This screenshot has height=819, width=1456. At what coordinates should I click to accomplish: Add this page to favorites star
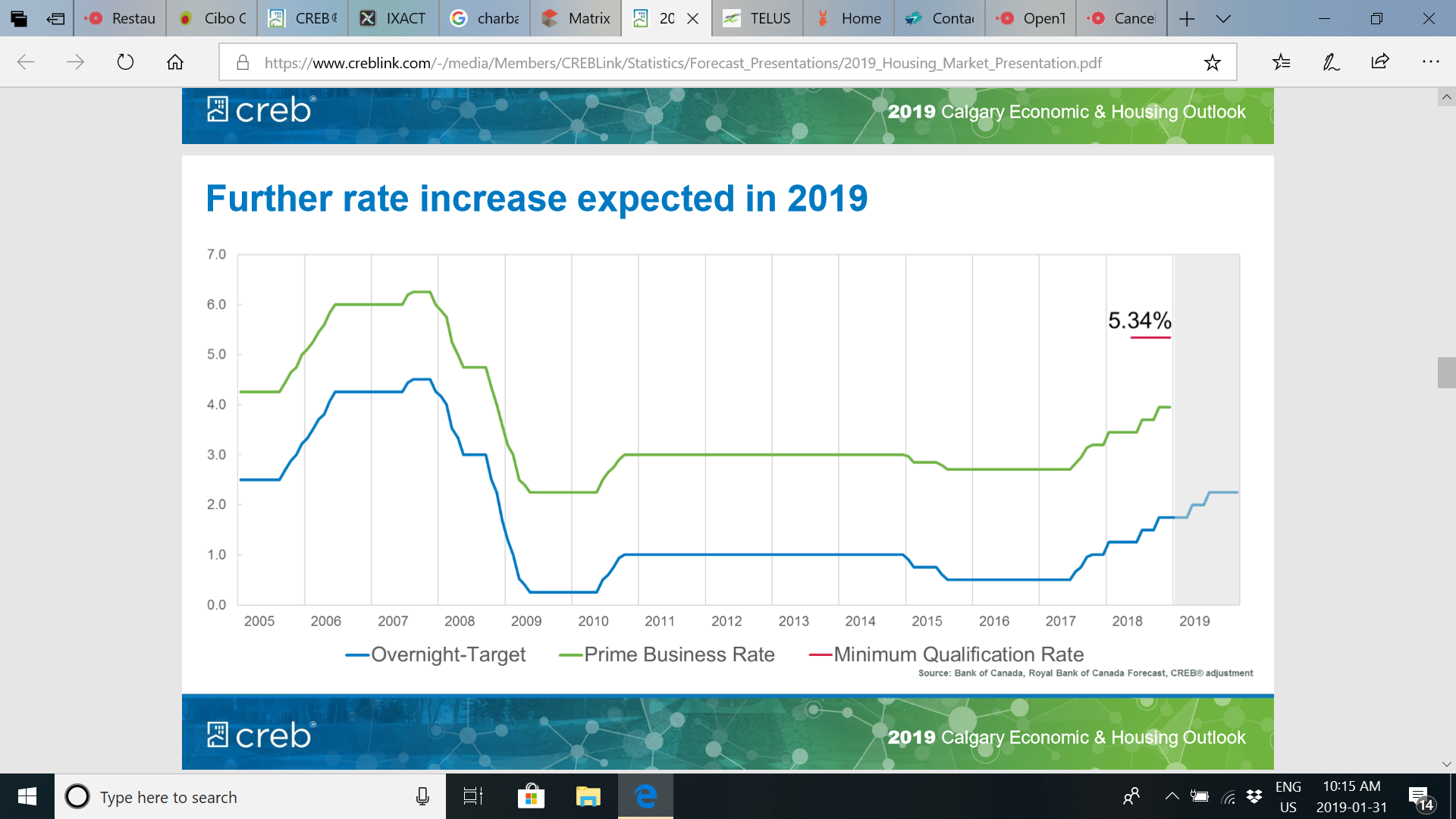coord(1212,62)
